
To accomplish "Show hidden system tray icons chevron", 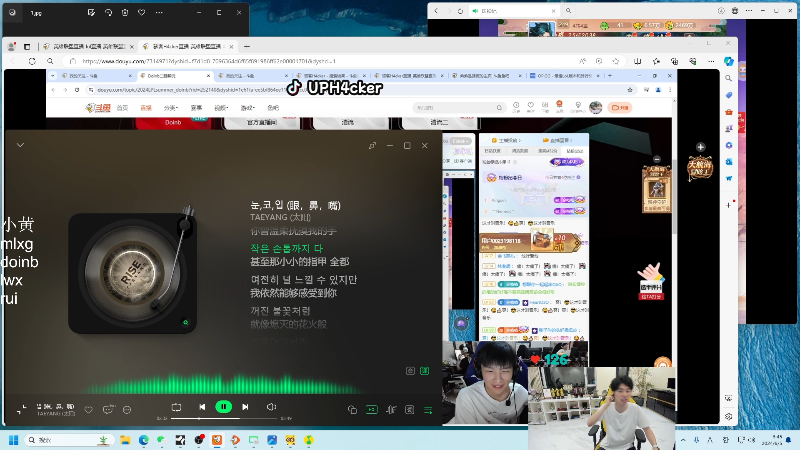I will tap(683, 440).
